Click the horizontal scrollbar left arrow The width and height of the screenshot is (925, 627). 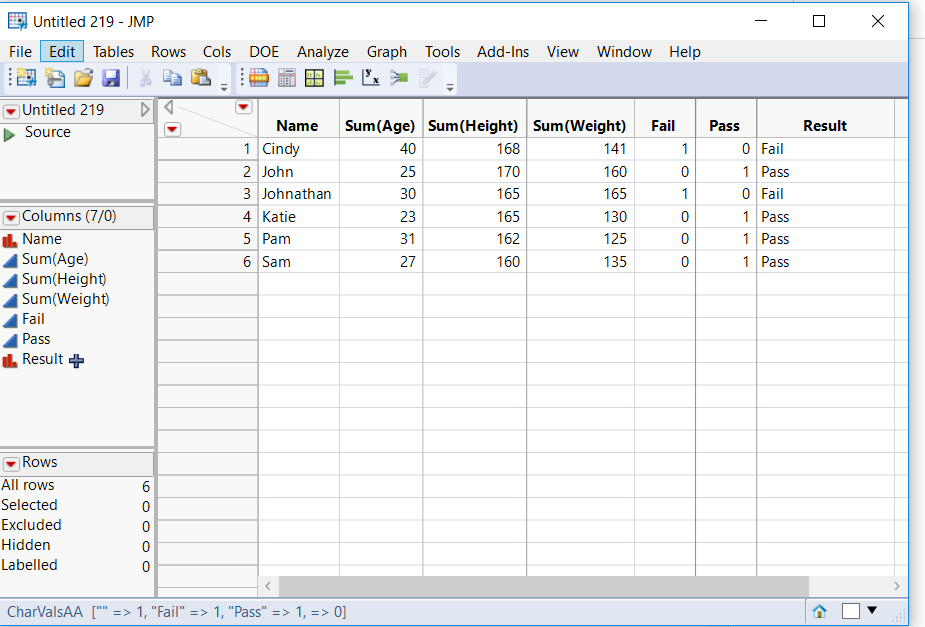268,586
